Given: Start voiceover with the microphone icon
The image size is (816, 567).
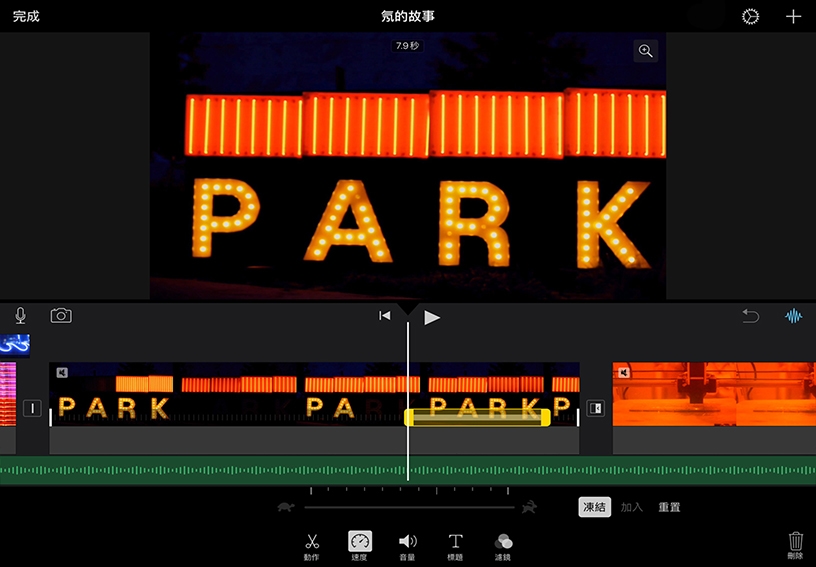Looking at the screenshot, I should pos(21,316).
